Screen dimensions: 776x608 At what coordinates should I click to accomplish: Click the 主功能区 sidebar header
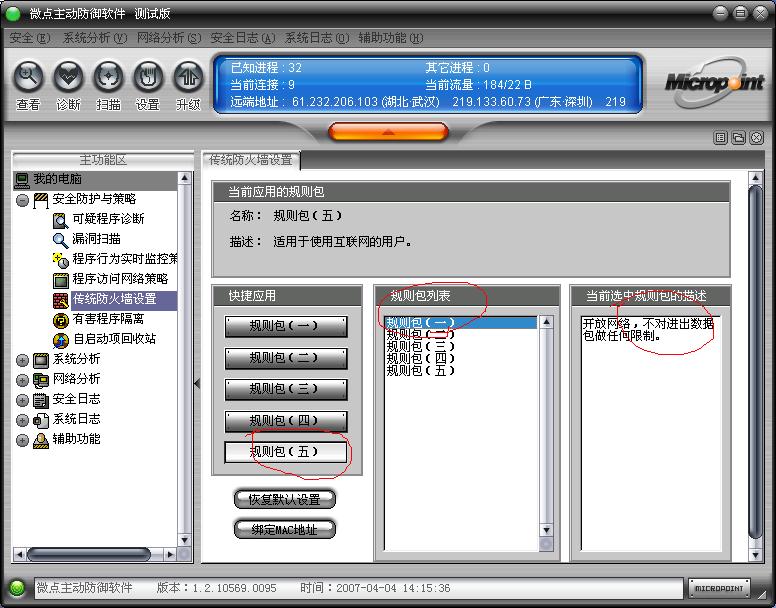pos(103,160)
